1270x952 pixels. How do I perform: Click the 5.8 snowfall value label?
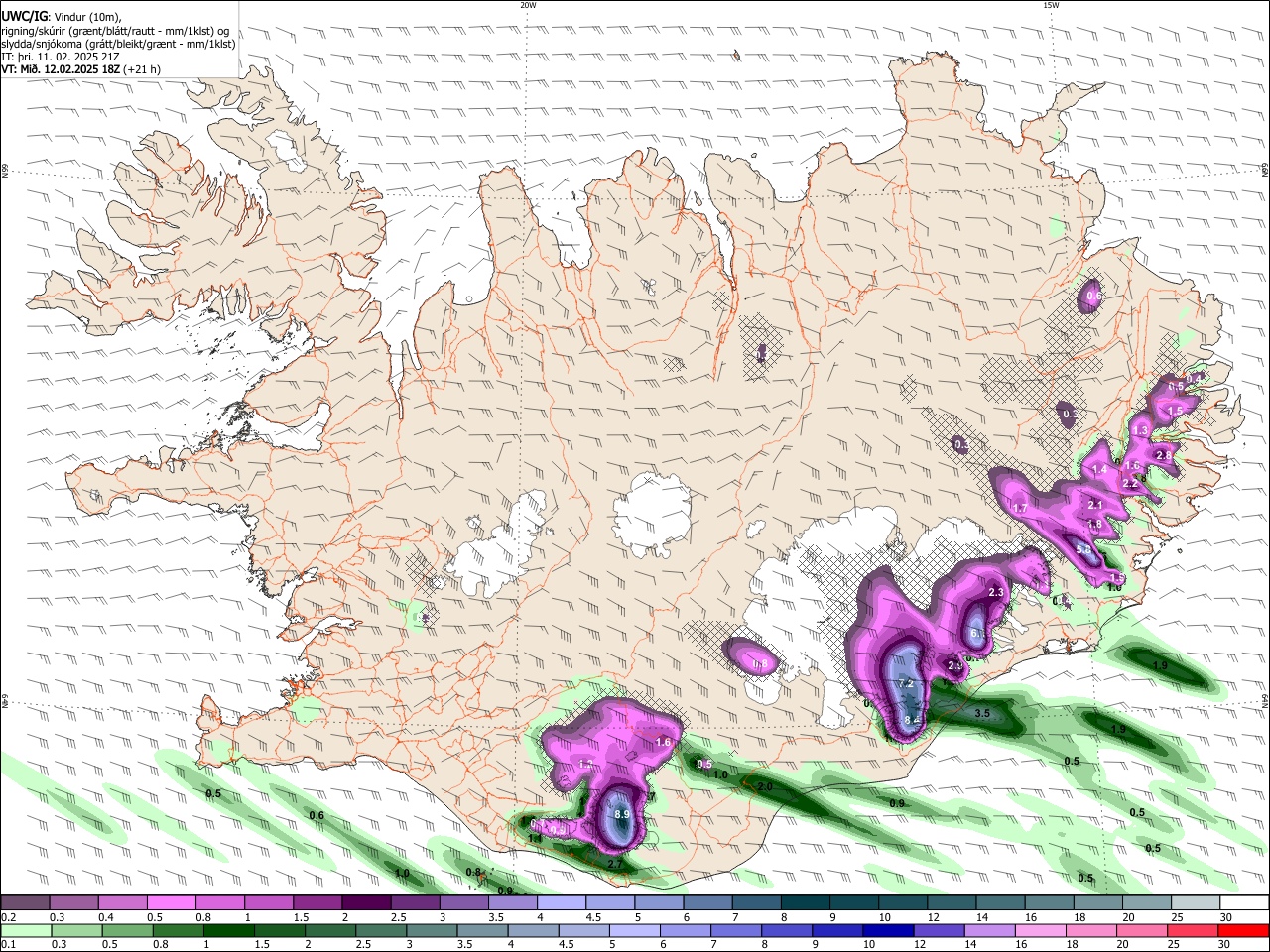tap(1083, 549)
